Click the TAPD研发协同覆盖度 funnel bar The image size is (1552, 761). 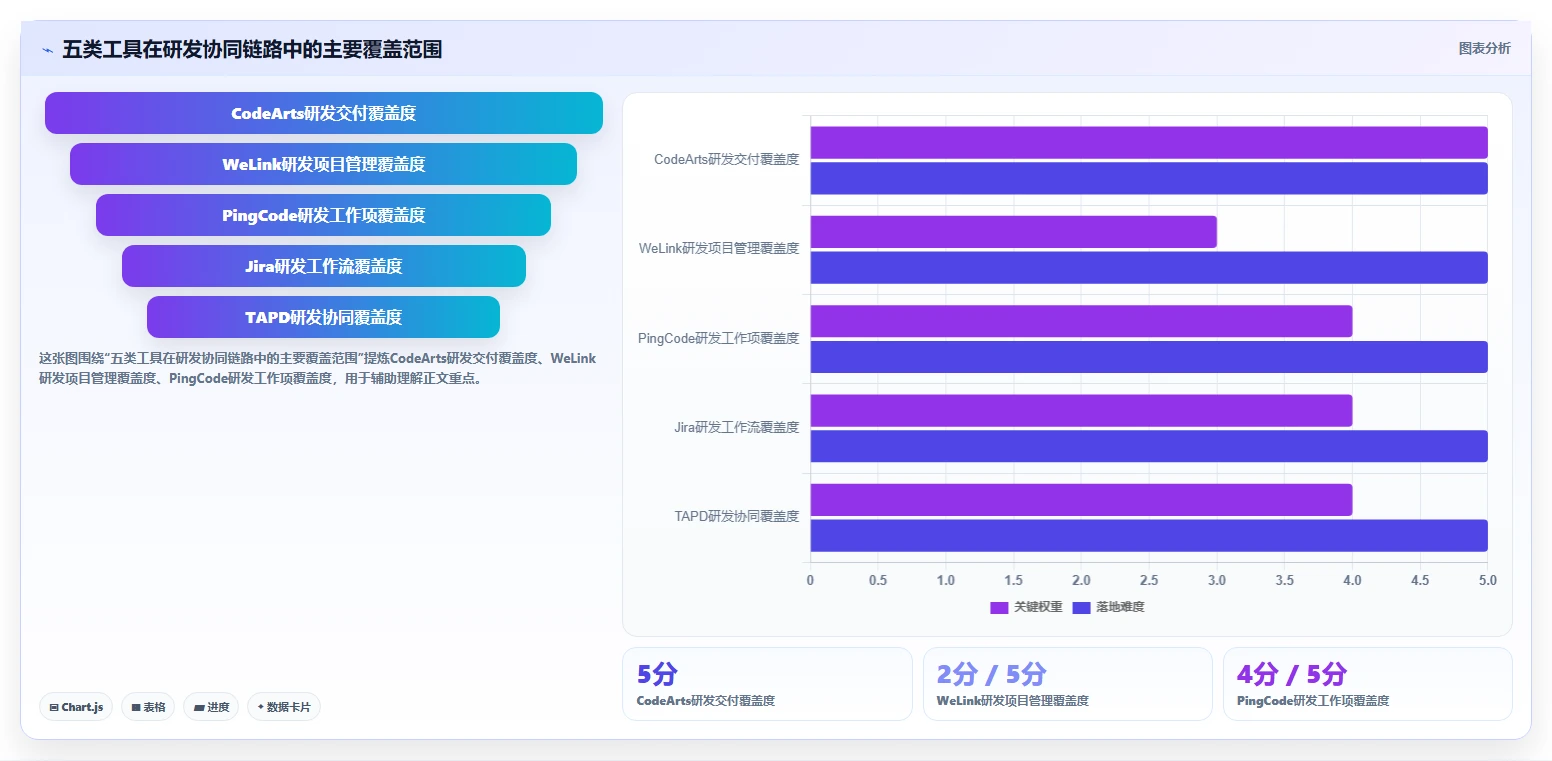(324, 317)
